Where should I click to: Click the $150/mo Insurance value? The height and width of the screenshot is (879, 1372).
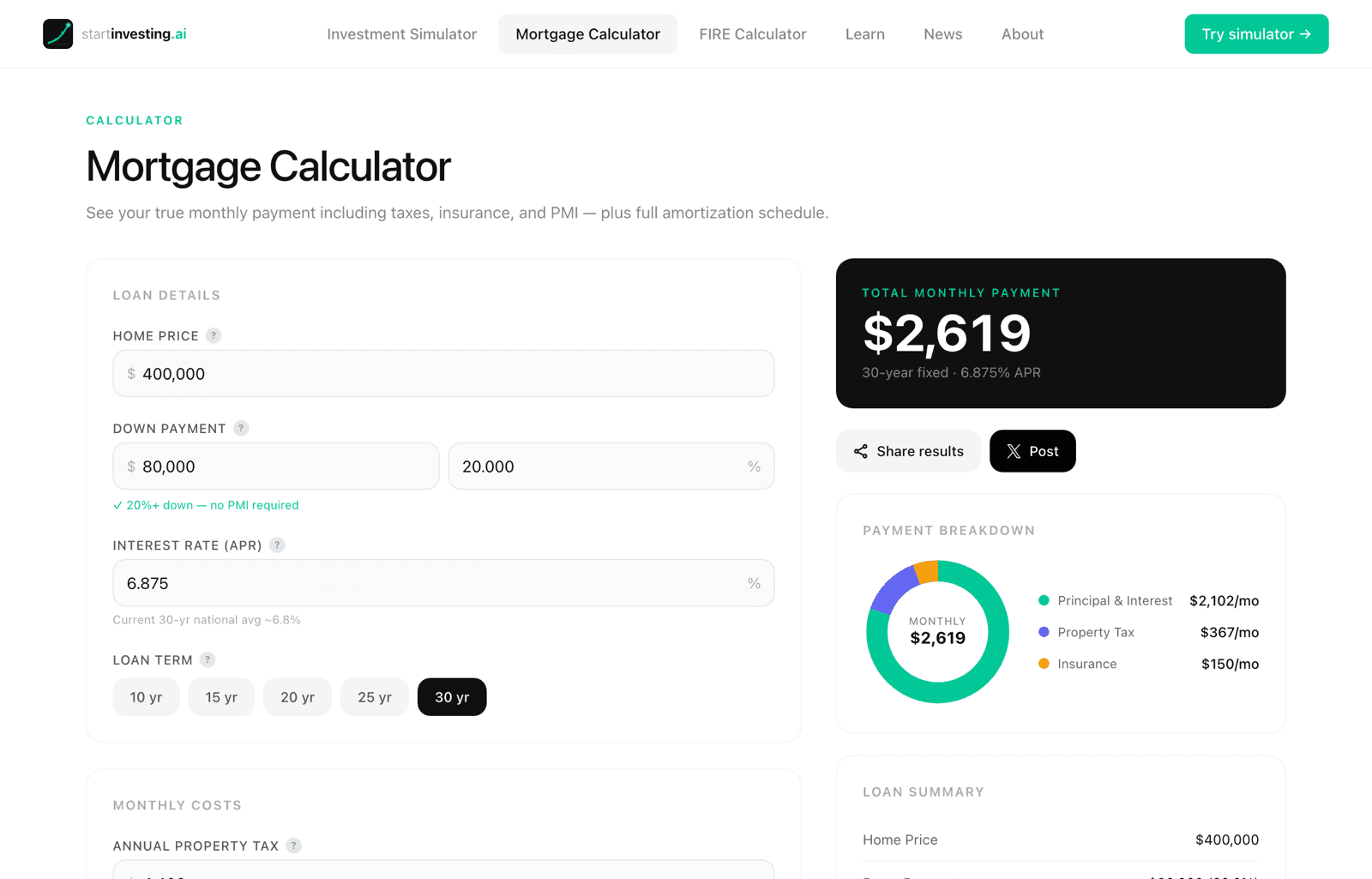(x=1230, y=664)
